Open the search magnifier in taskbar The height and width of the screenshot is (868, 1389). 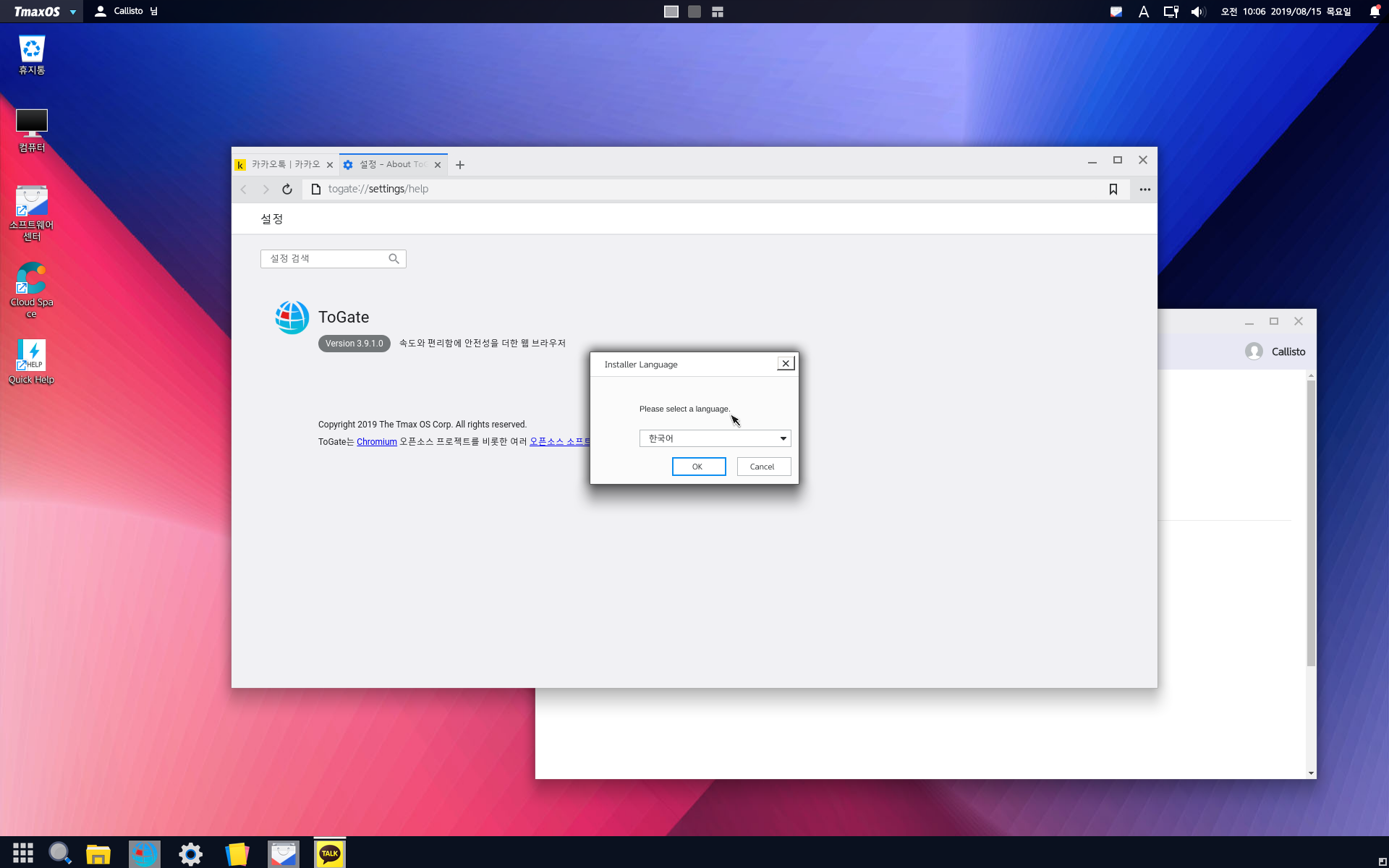pos(59,853)
